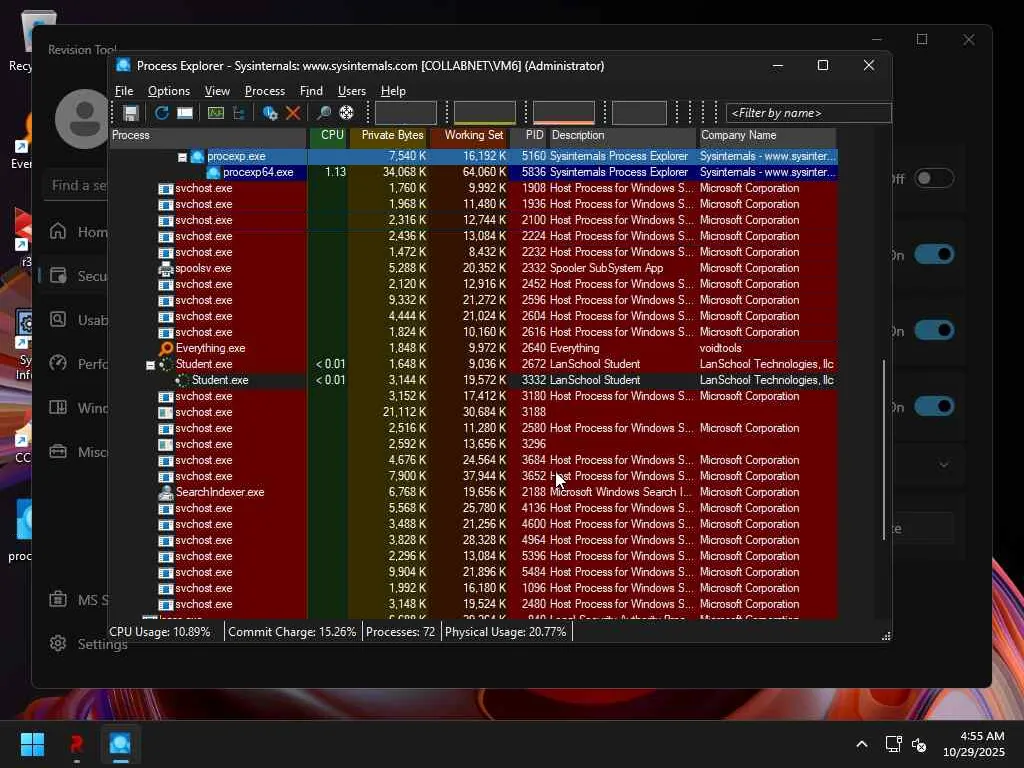Screen dimensions: 1024x768
Task: Click the SearchIndexer.exe row icon
Action: 166,492
